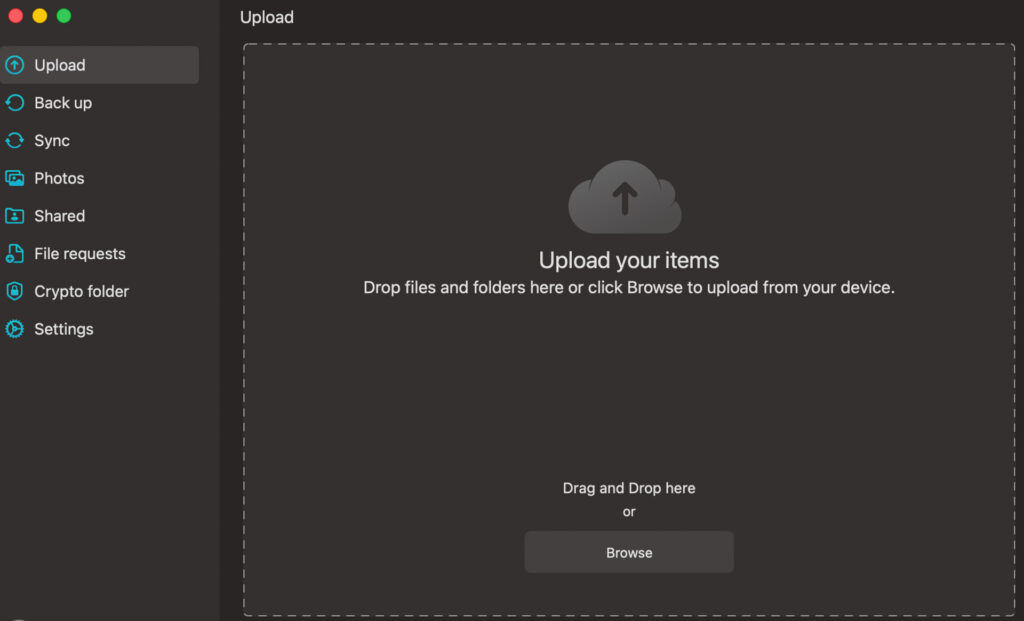Select the Upload cloud-arrow icon in the sidebar

17,64
